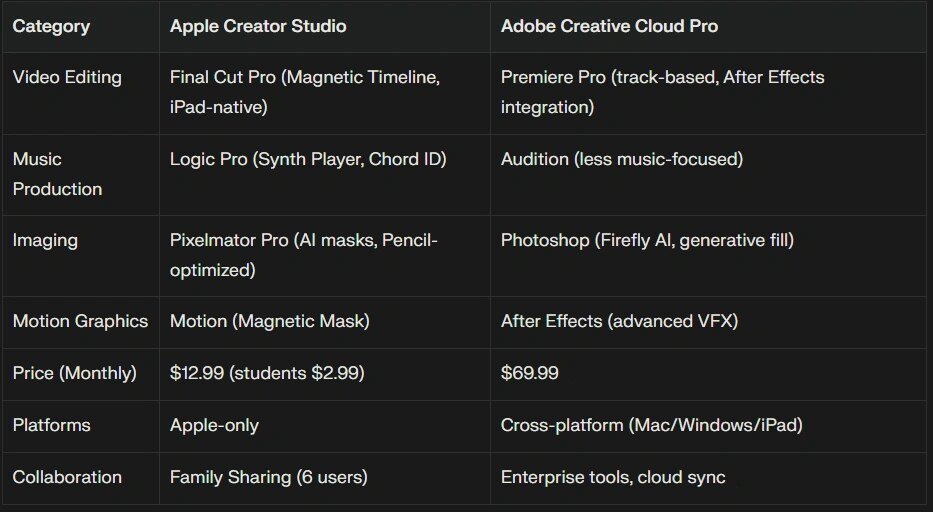
Task: Select the Motion Graphics row label
Action: pyautogui.click(x=80, y=321)
